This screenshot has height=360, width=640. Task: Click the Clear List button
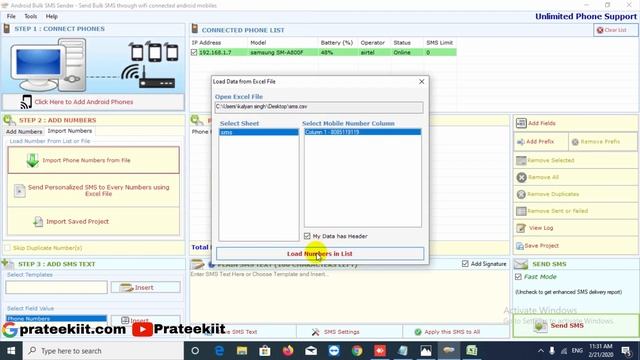[616, 30]
